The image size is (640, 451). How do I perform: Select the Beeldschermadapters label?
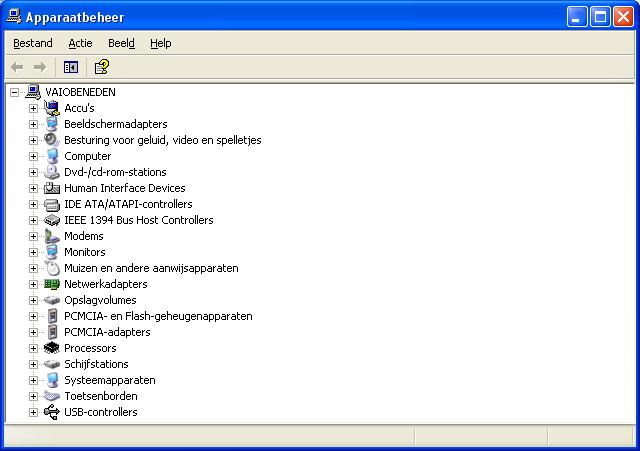[x=116, y=124]
